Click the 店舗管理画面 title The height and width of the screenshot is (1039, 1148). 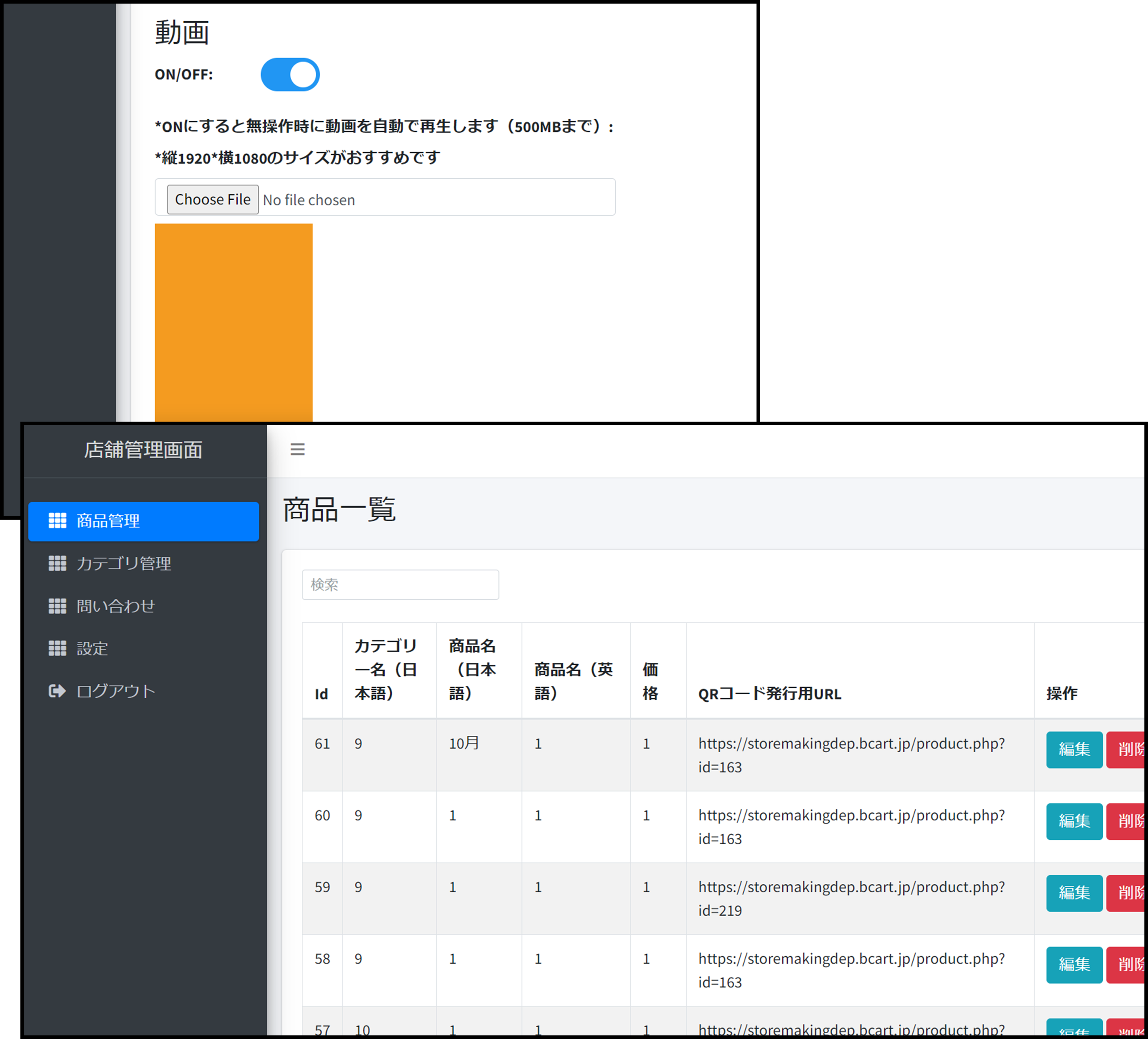click(143, 450)
